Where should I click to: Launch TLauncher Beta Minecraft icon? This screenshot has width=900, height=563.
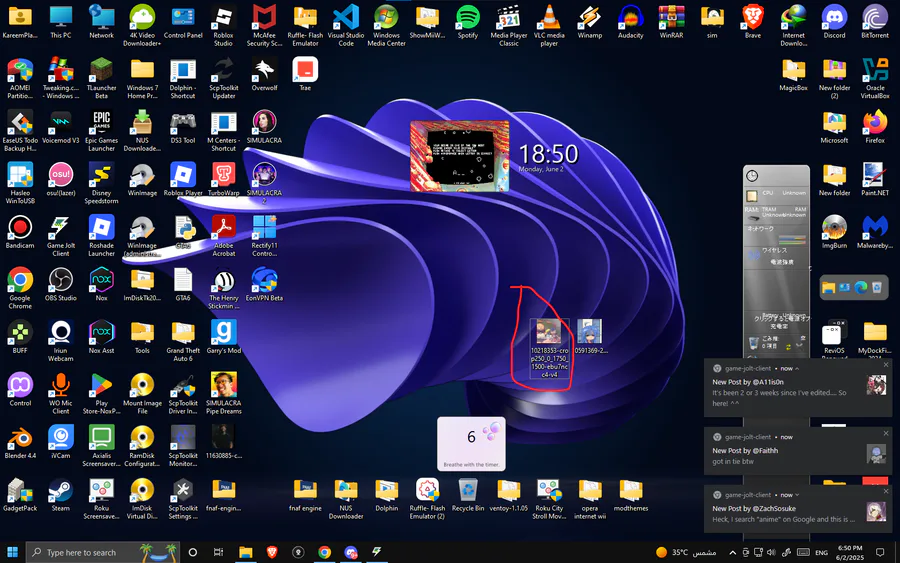pos(102,78)
